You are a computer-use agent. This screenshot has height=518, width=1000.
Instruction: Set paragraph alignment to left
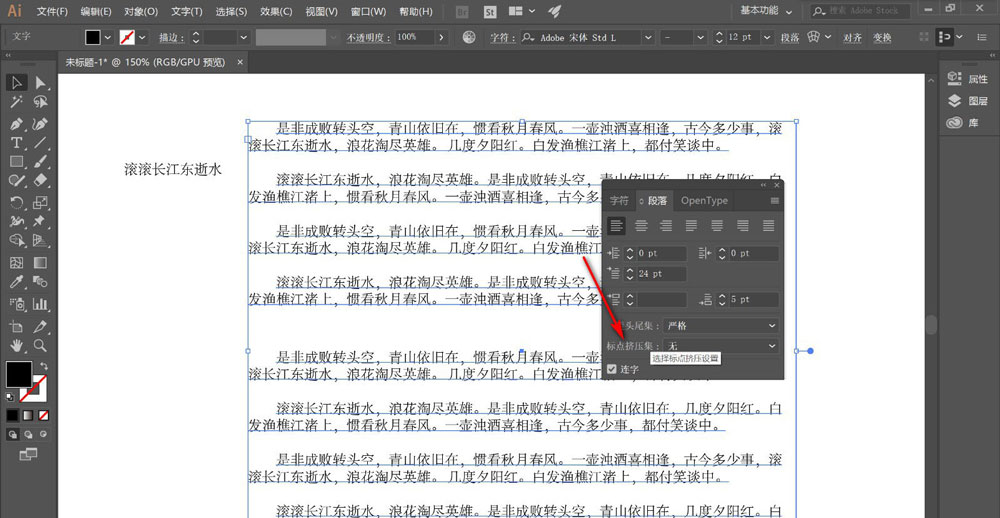(x=617, y=226)
